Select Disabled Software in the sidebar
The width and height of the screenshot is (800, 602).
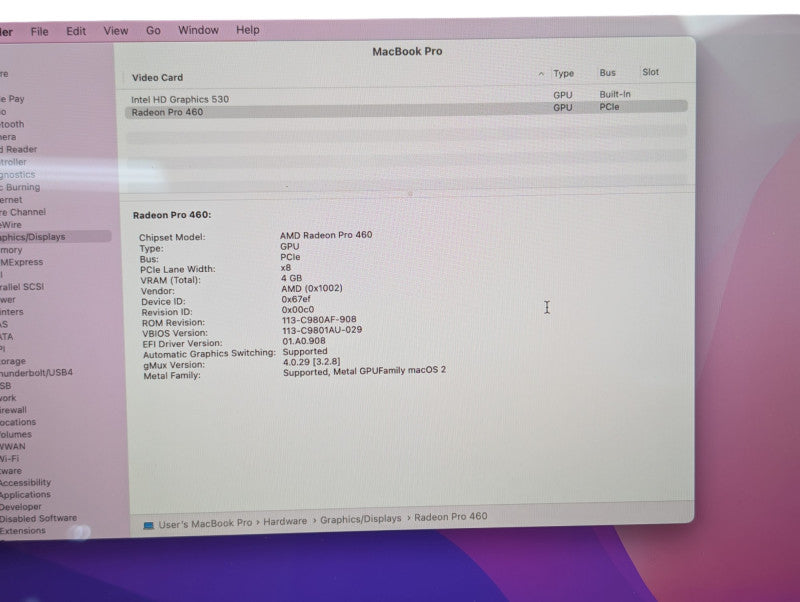click(x=38, y=518)
